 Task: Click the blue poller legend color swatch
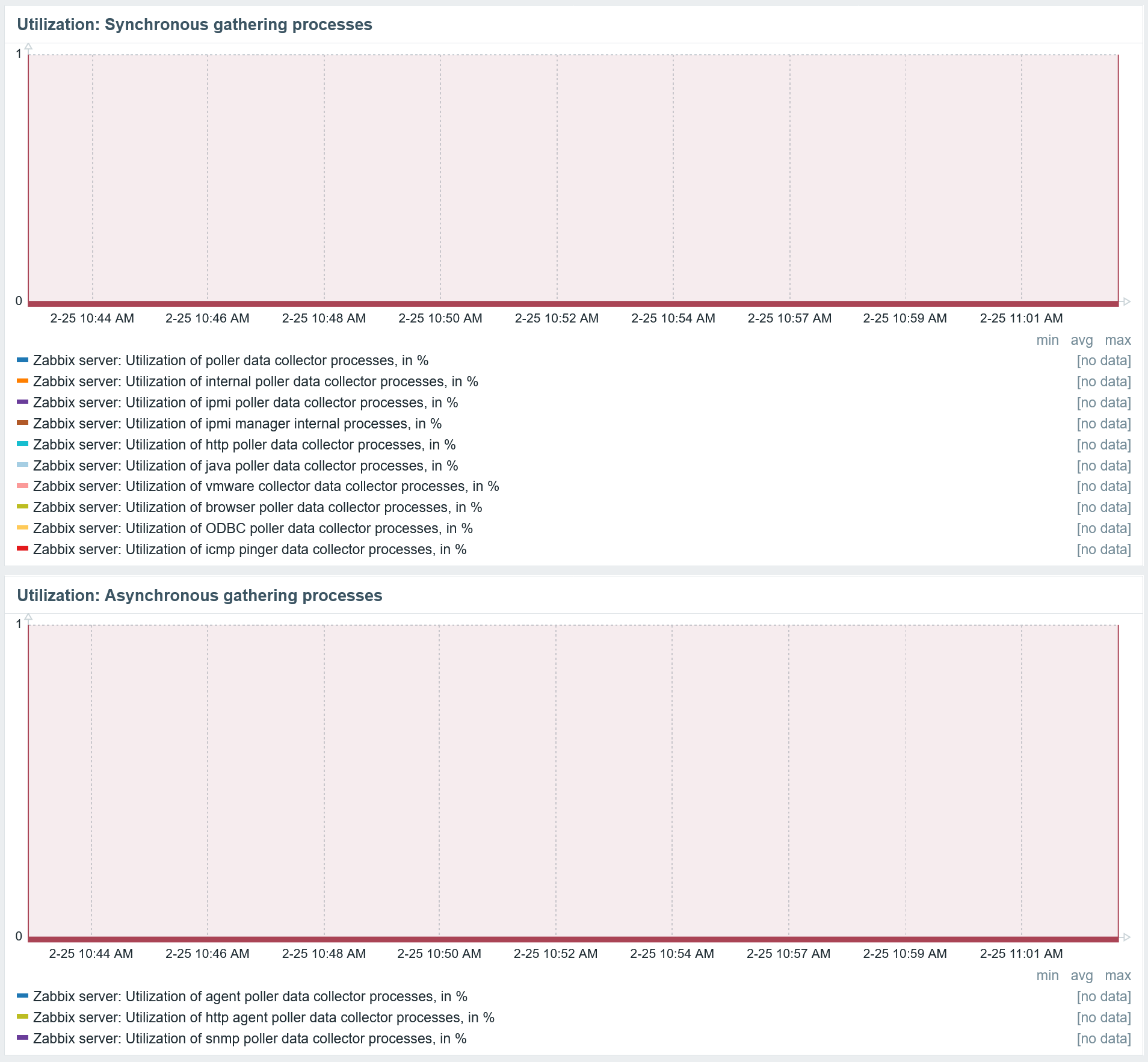22,360
